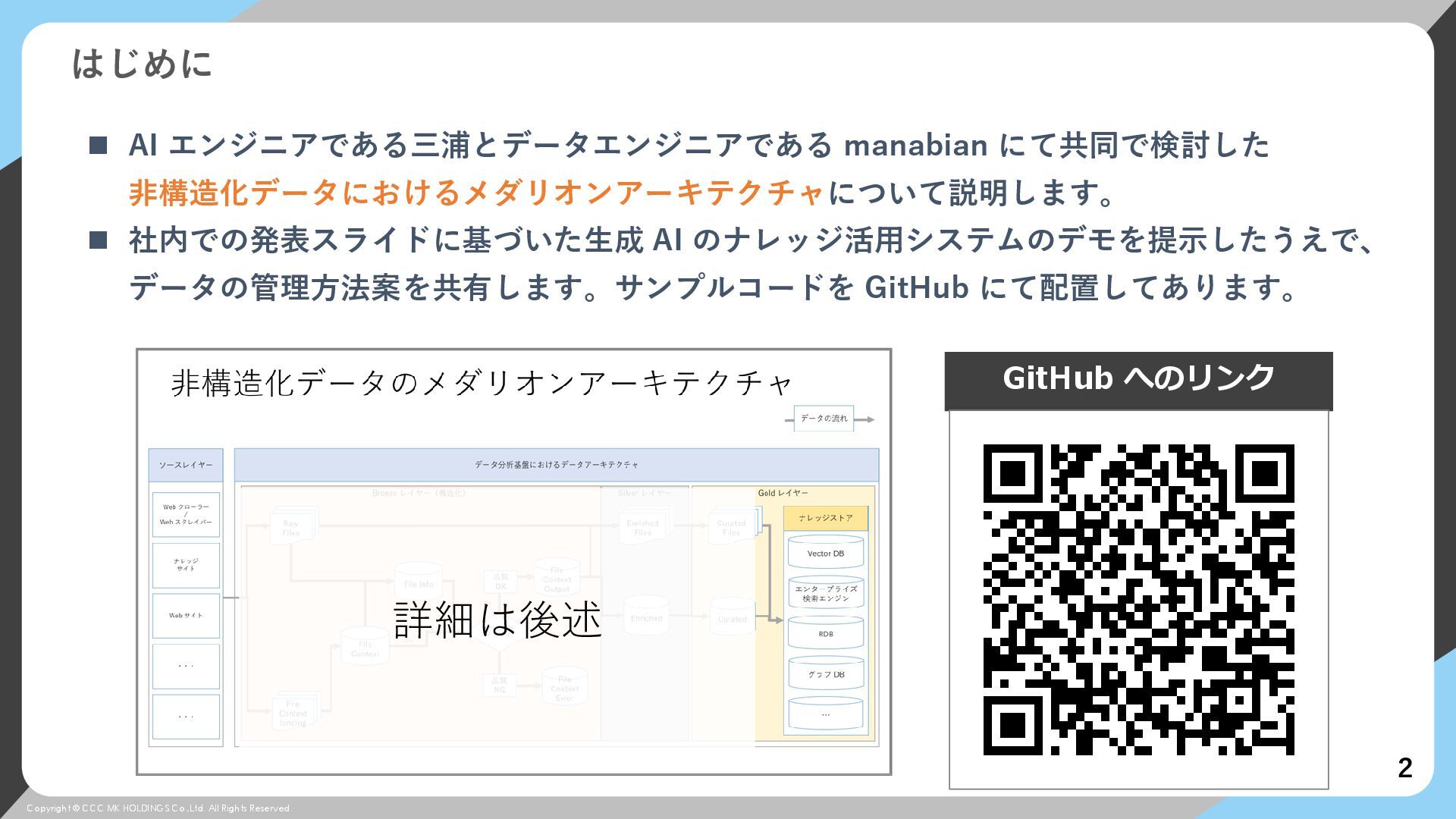The height and width of the screenshot is (819, 1456).
Task: Click the slide page number 2
Action: click(x=1404, y=768)
